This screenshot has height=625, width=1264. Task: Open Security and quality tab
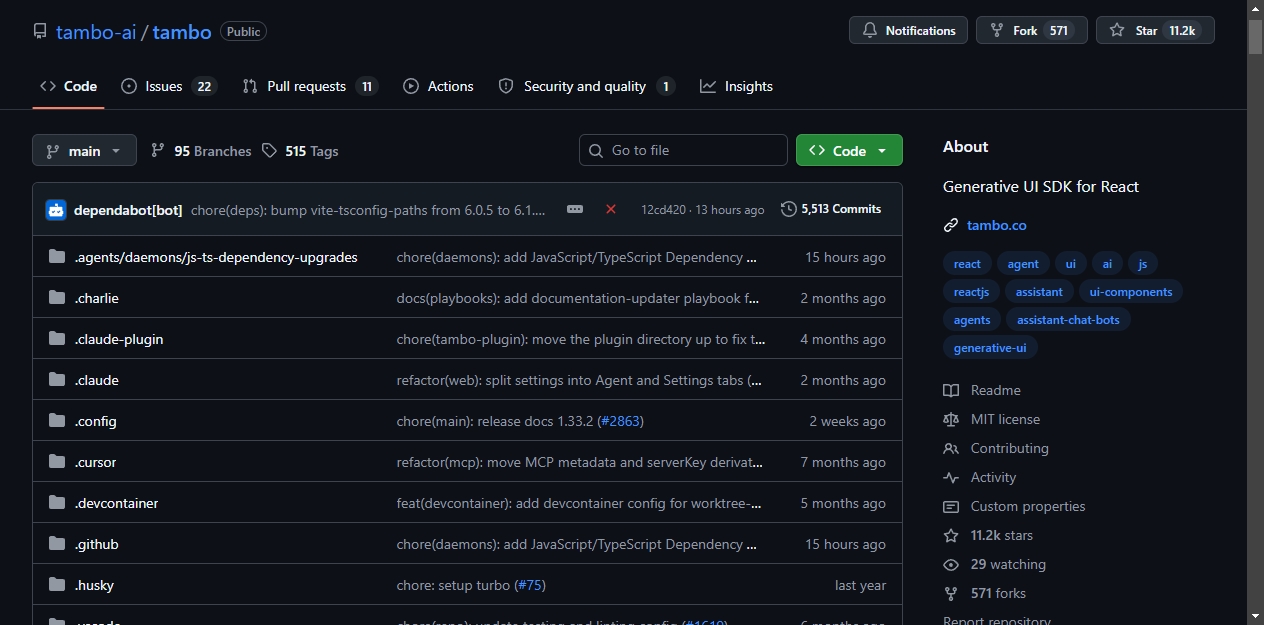(x=586, y=86)
